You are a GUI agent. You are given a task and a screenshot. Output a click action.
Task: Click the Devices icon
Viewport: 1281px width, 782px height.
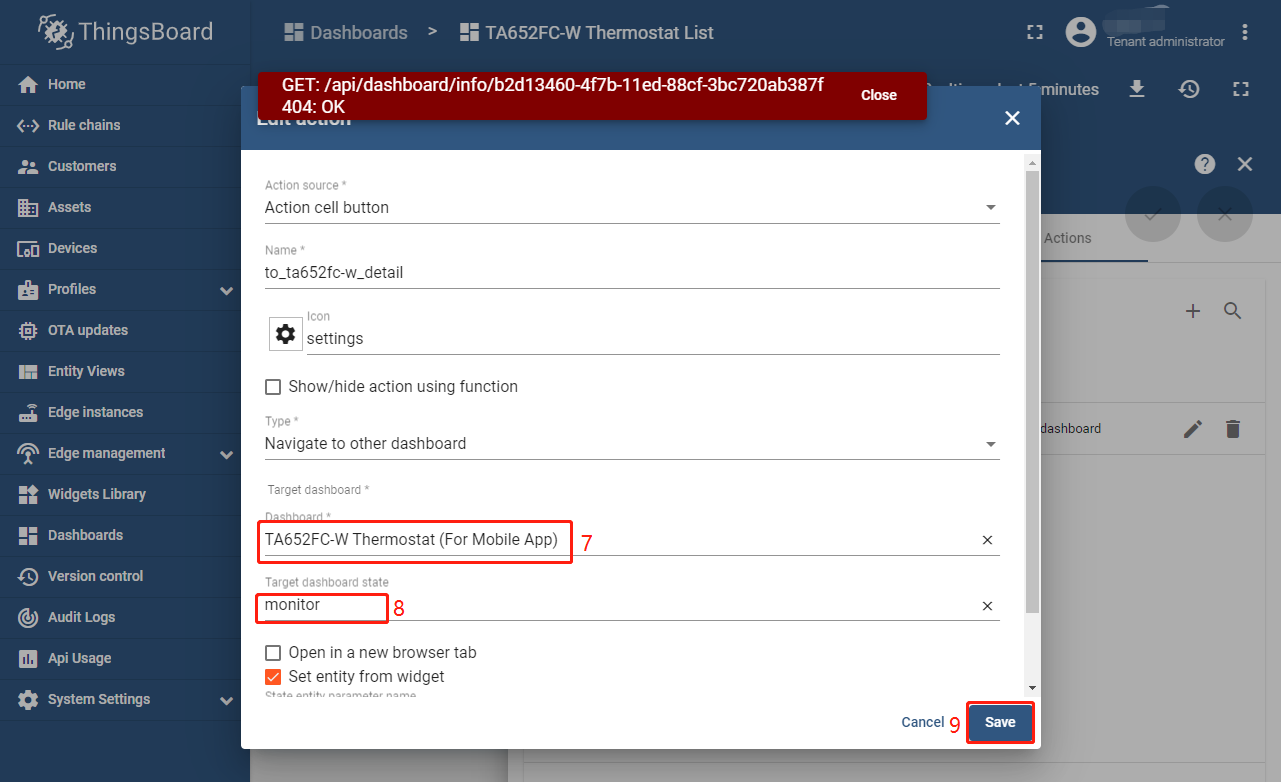(29, 248)
